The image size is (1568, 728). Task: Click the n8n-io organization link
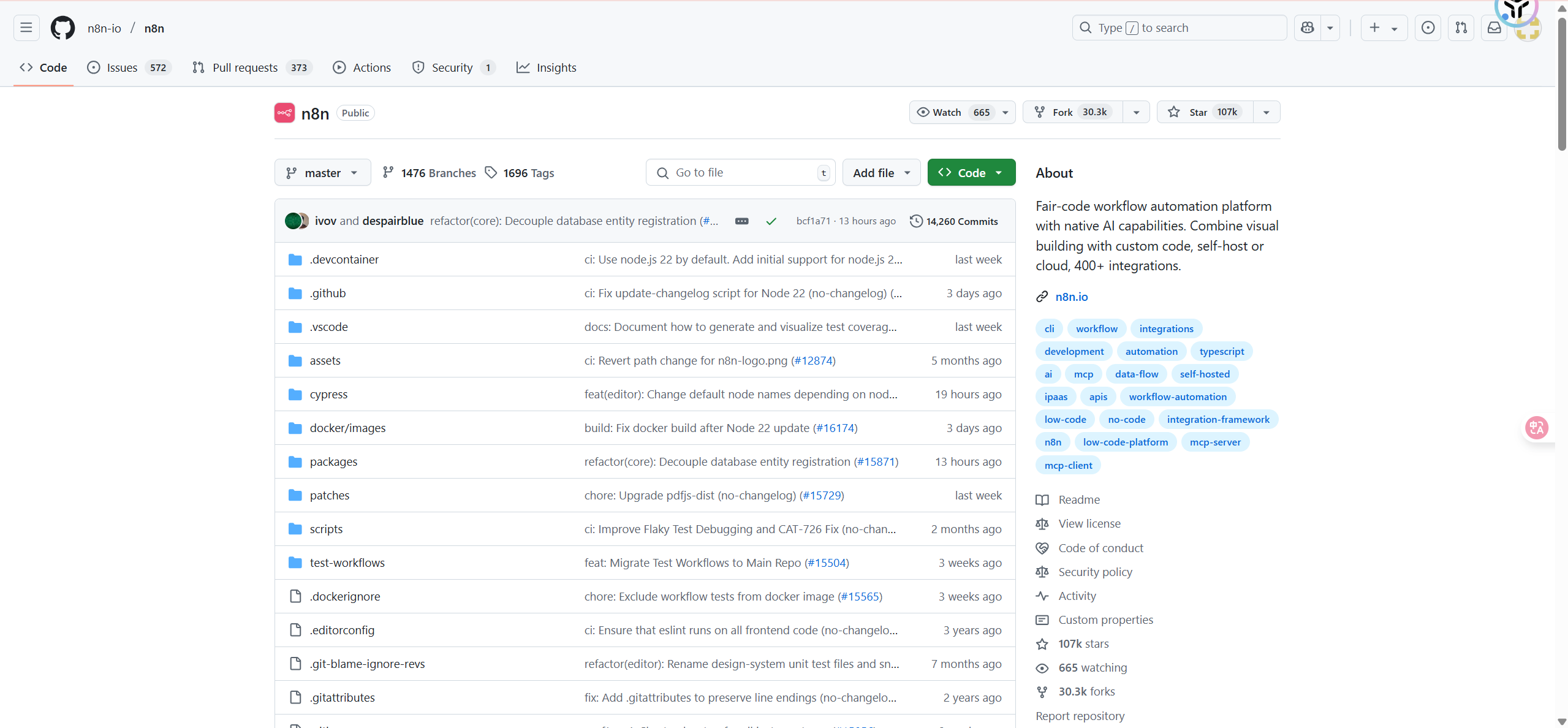[104, 28]
